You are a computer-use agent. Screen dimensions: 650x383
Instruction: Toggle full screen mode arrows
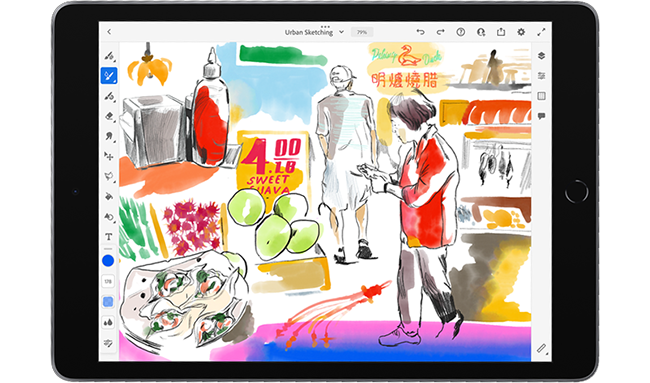[541, 32]
